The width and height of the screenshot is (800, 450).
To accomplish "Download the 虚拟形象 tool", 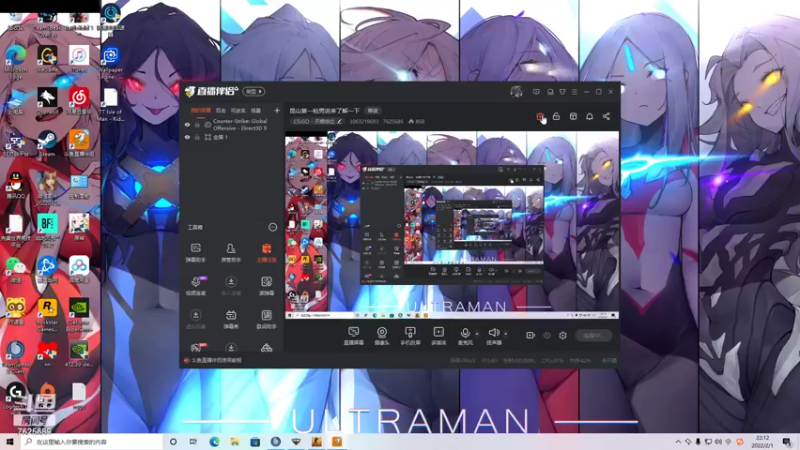I will click(x=195, y=319).
